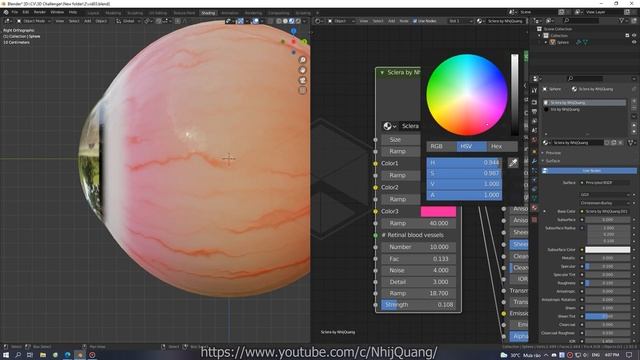640x360 pixels.
Task: Click the pink Color3 swatch
Action: [438, 211]
